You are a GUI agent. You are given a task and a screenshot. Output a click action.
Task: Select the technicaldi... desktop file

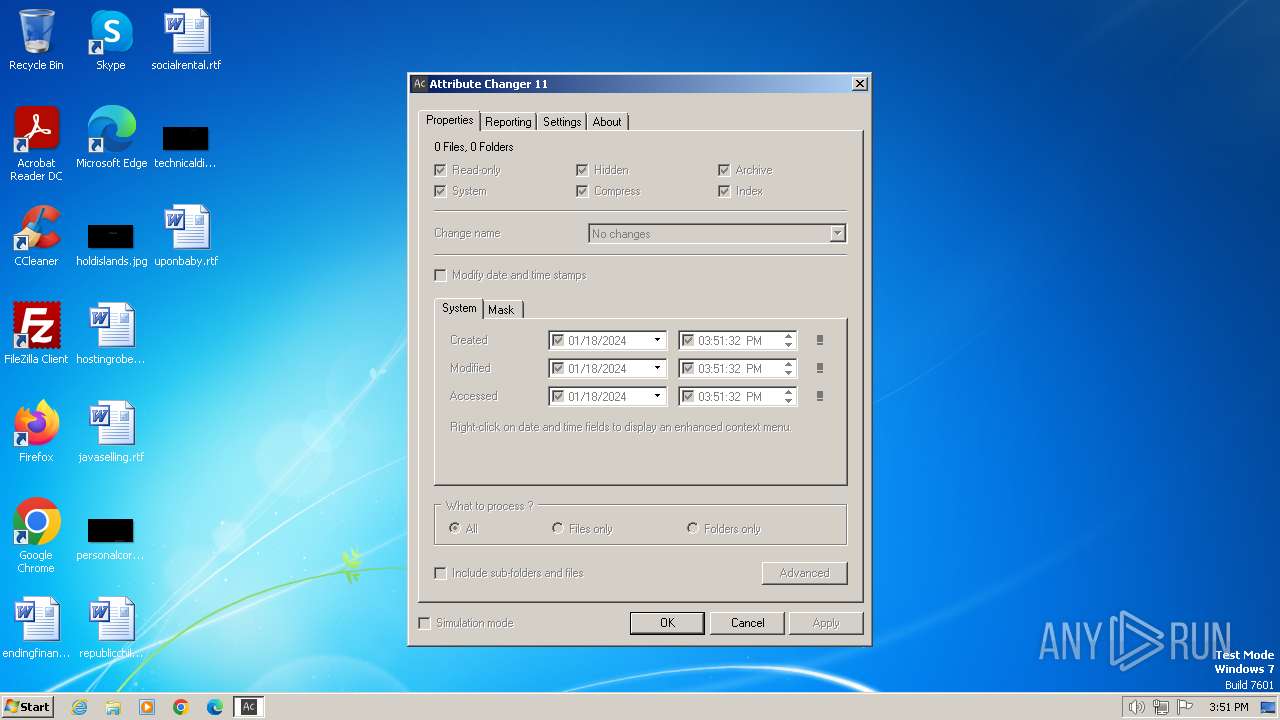(185, 146)
